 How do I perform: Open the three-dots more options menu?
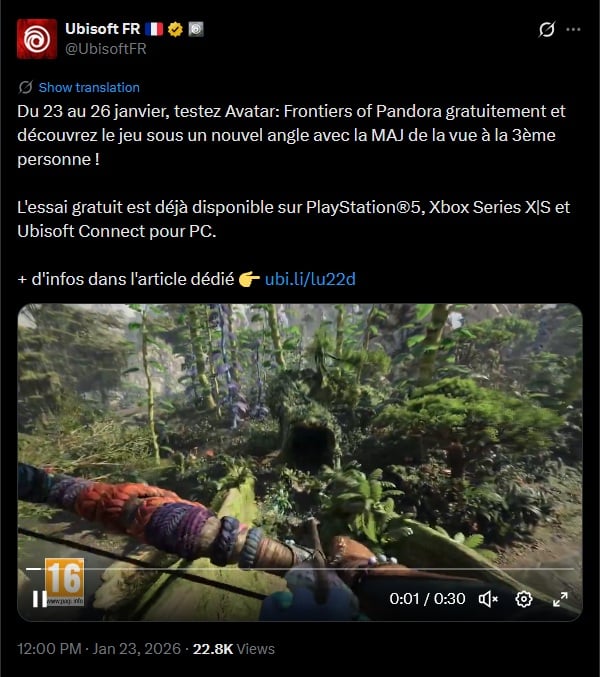(573, 29)
